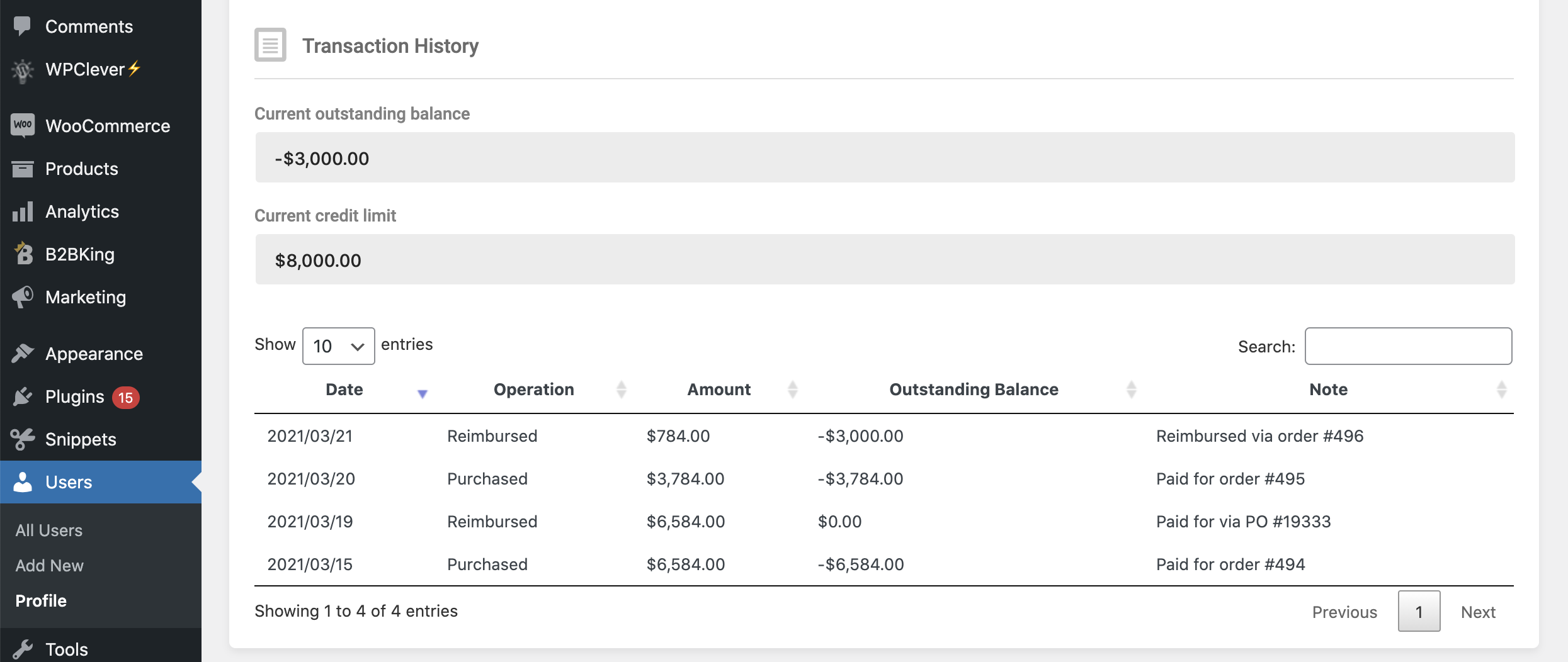Open the Tools menu item

click(66, 649)
